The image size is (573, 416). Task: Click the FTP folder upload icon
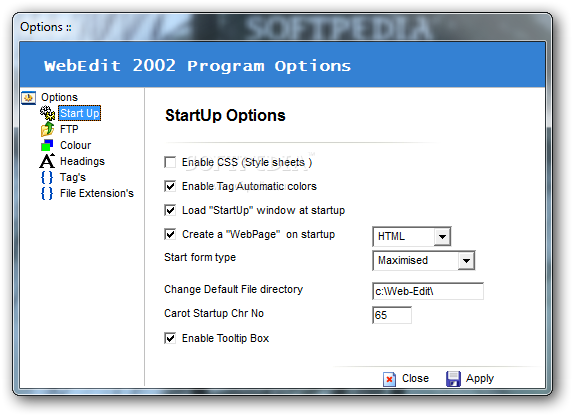[47, 129]
